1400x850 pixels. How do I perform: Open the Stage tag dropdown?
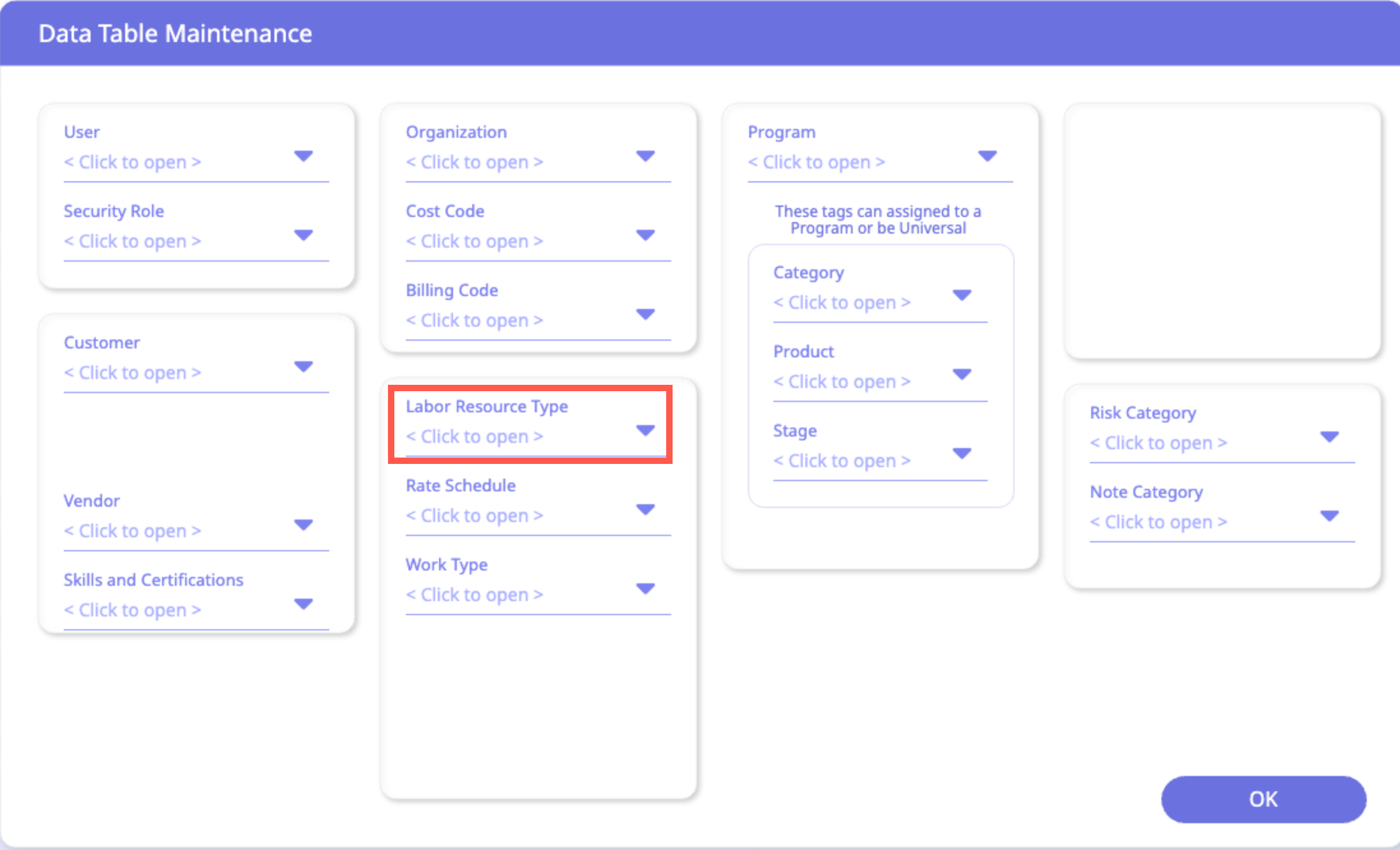tap(962, 454)
